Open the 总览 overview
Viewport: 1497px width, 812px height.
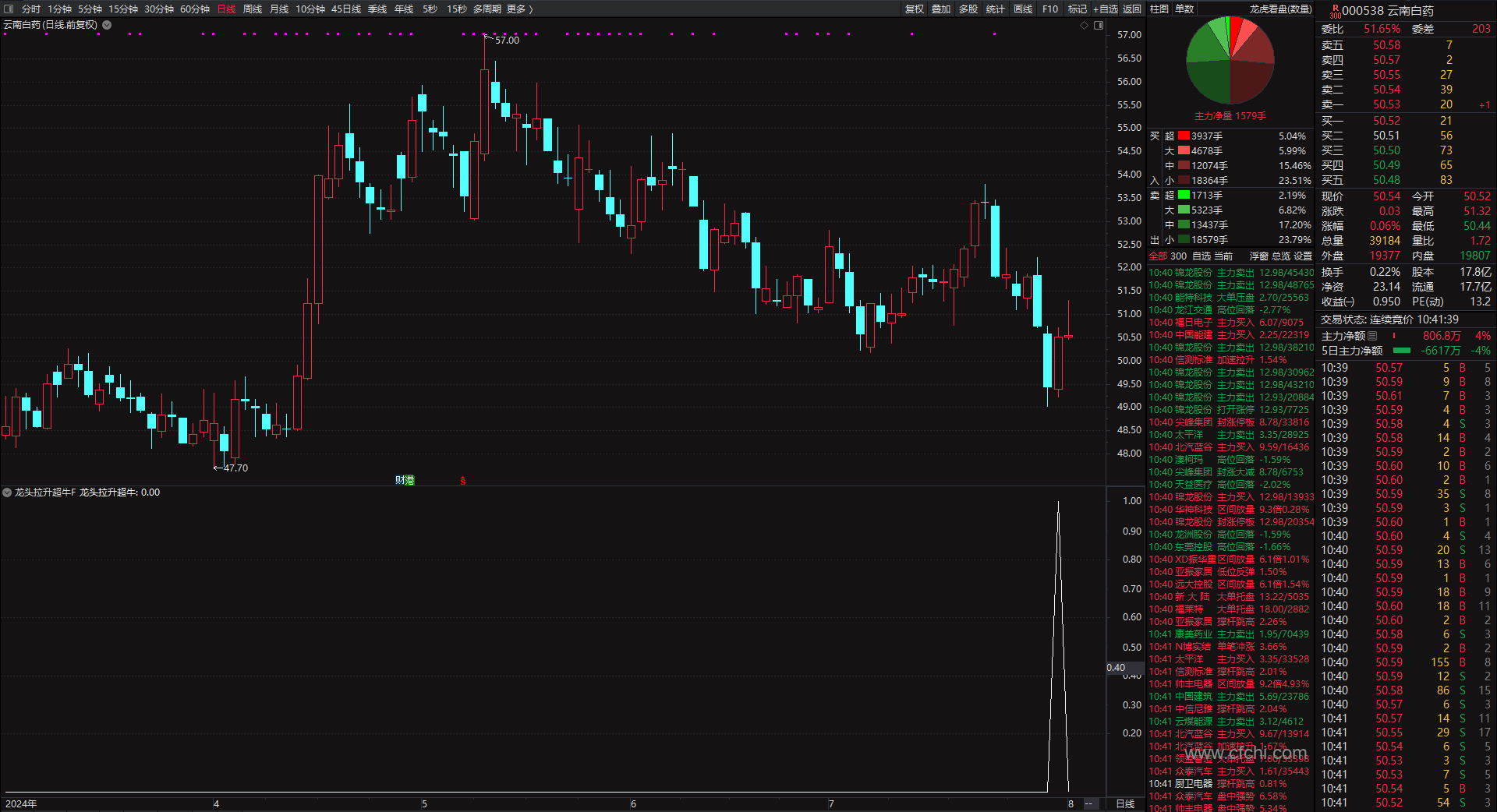coord(1281,256)
